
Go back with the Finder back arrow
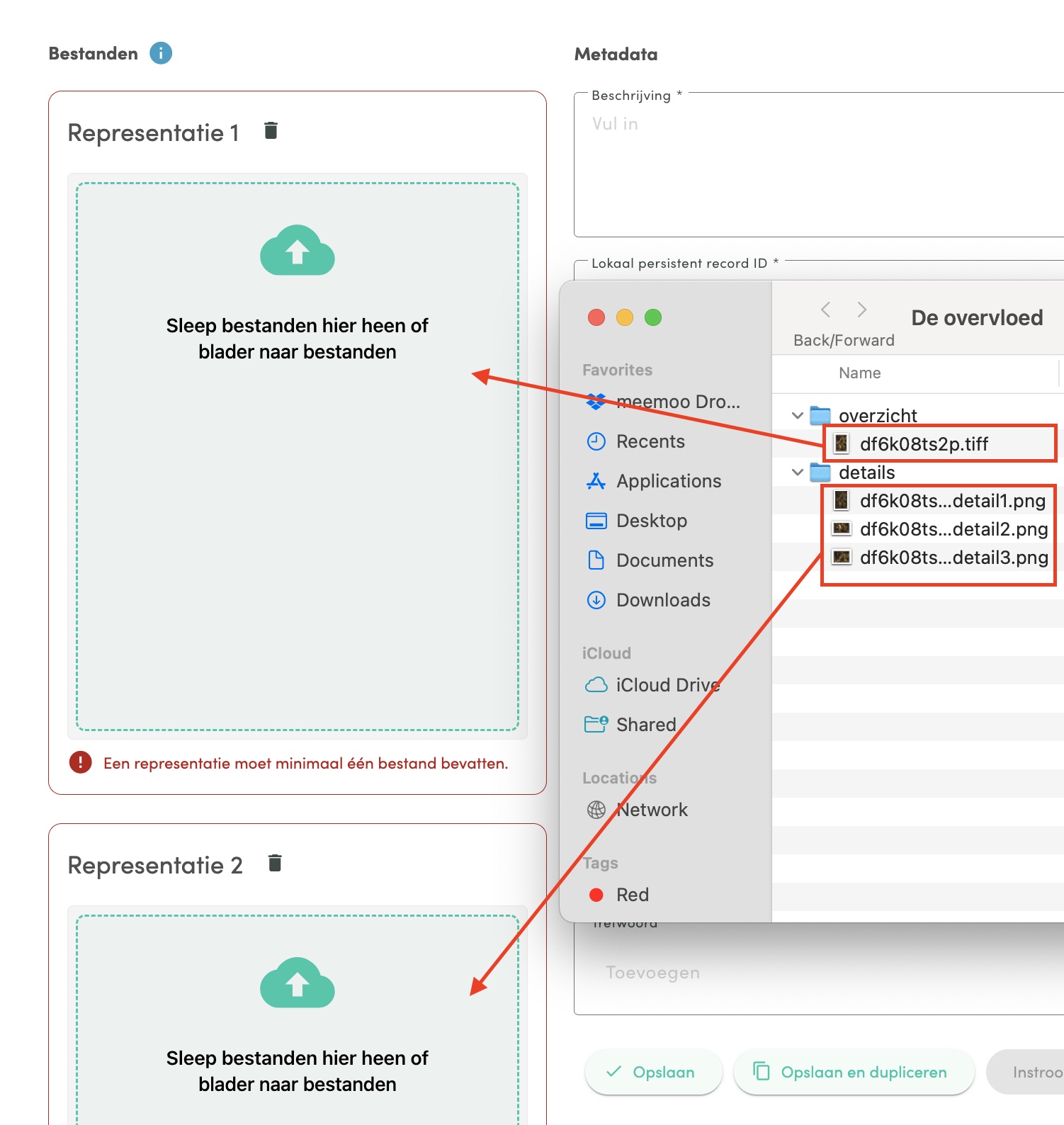[x=825, y=310]
